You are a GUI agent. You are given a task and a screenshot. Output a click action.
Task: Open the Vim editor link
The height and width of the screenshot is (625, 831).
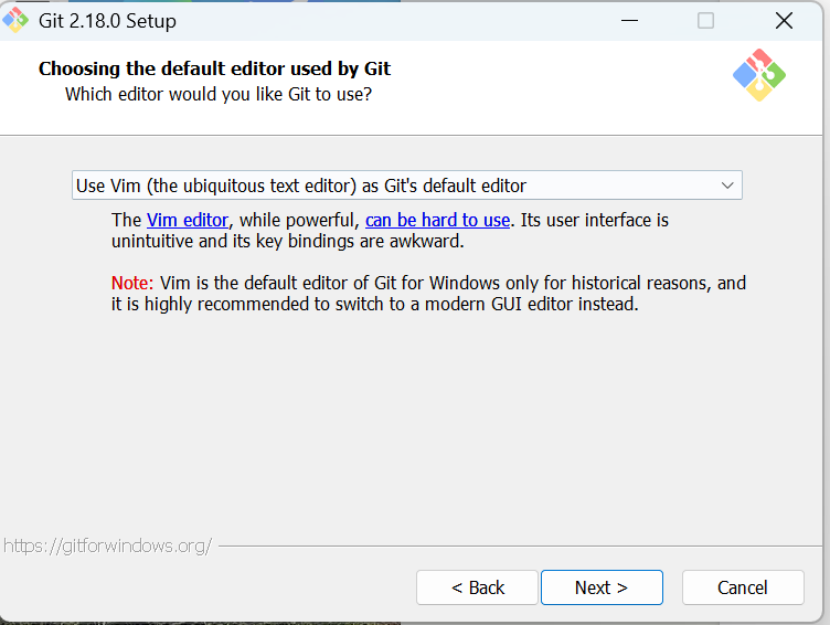[187, 220]
